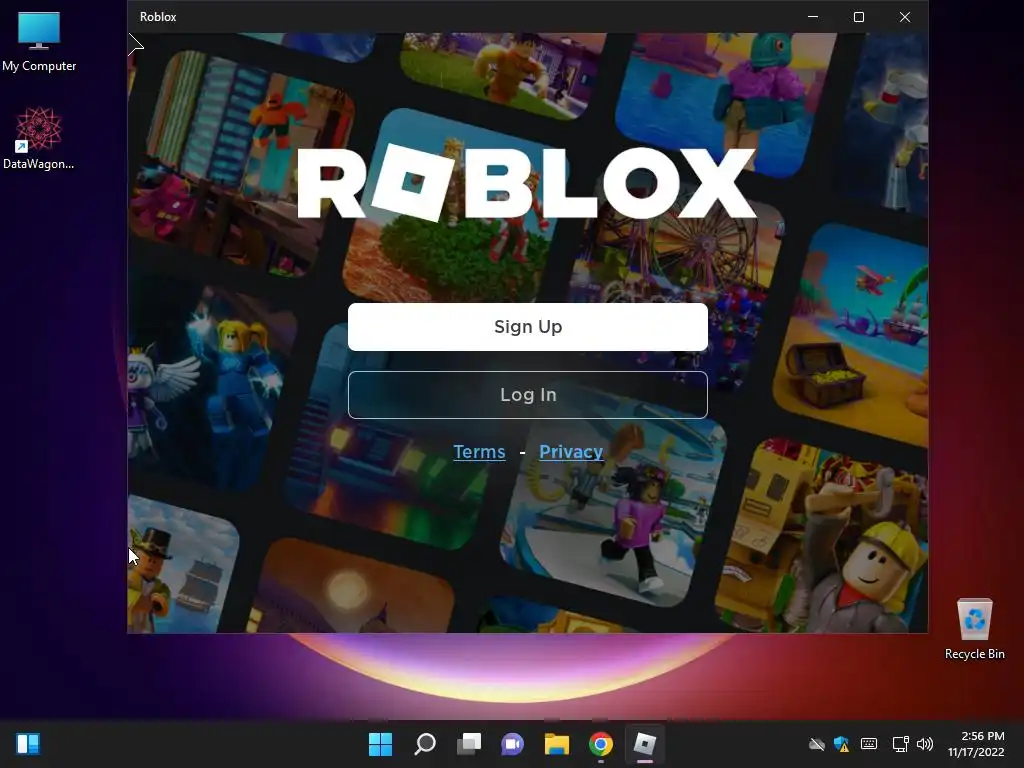Open My Computer desktop icon
Screen dimensions: 1024x768
(x=39, y=41)
